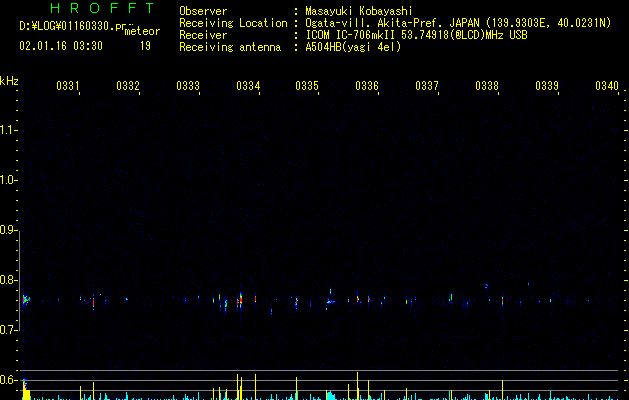Click the 0.9 frequency axis label
The height and width of the screenshot is (400, 629).
click(x=8, y=230)
